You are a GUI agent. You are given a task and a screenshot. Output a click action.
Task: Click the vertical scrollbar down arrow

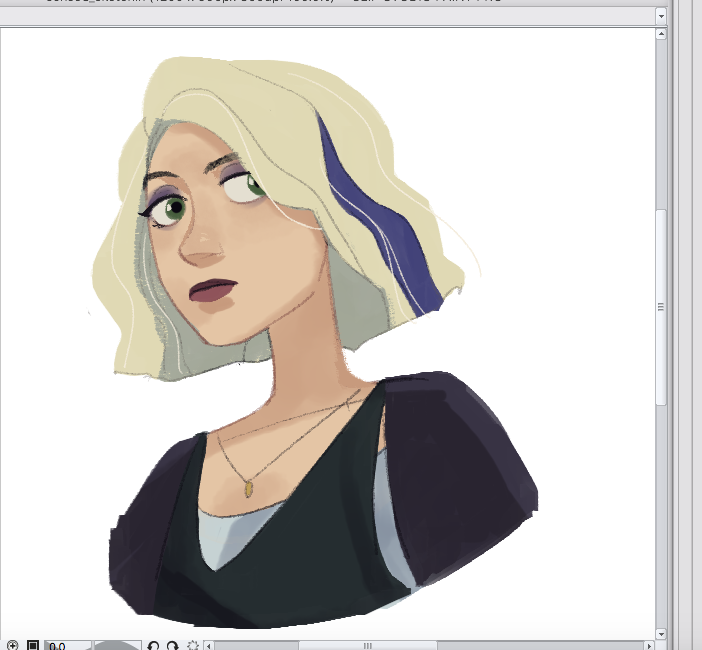pyautogui.click(x=661, y=634)
